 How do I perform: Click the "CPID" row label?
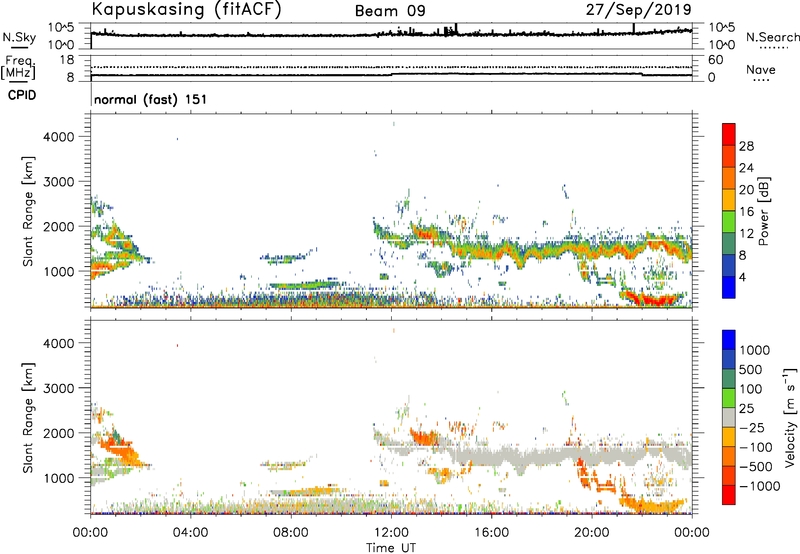pos(22,95)
